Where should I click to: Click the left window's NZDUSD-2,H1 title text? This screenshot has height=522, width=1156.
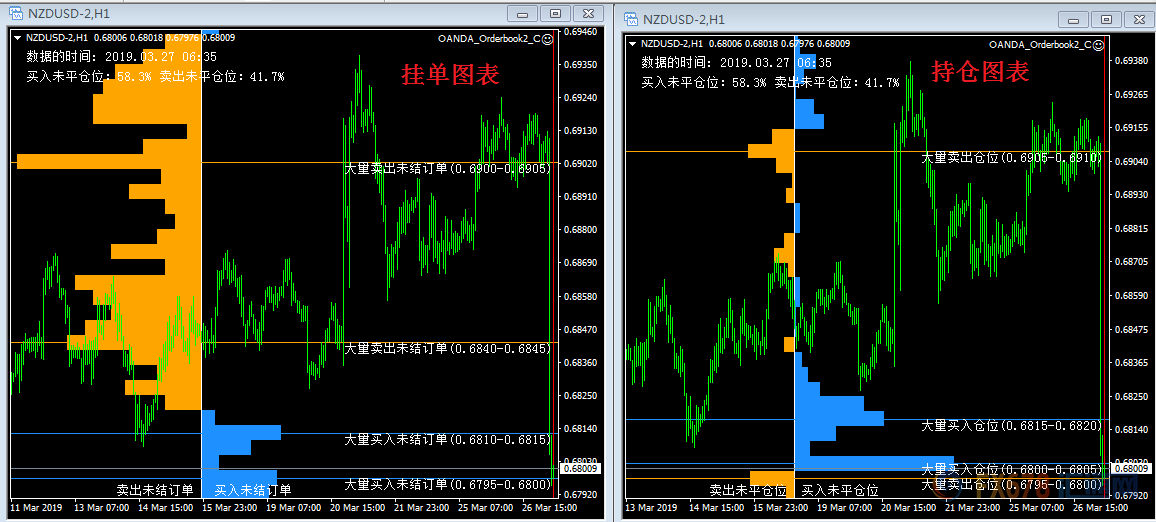69,13
